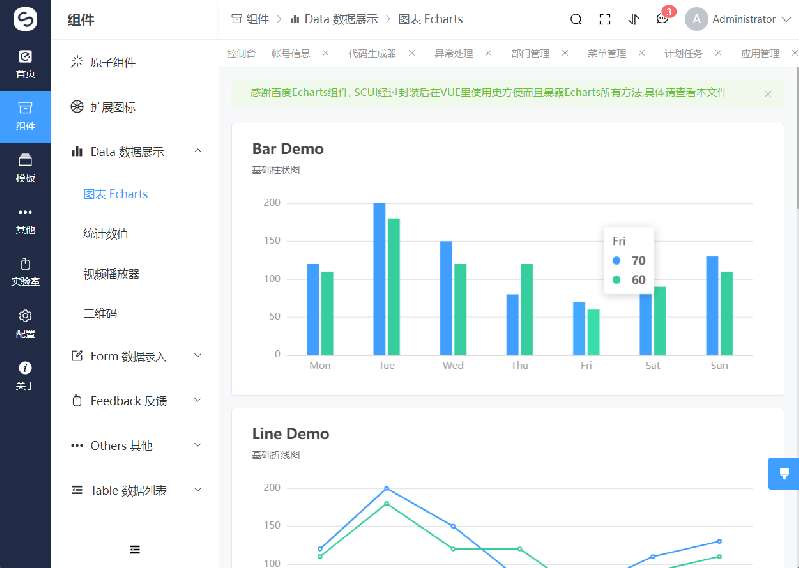Open the 实验室 section in the left rail
Viewport: 799px width, 568px height.
tap(25, 270)
